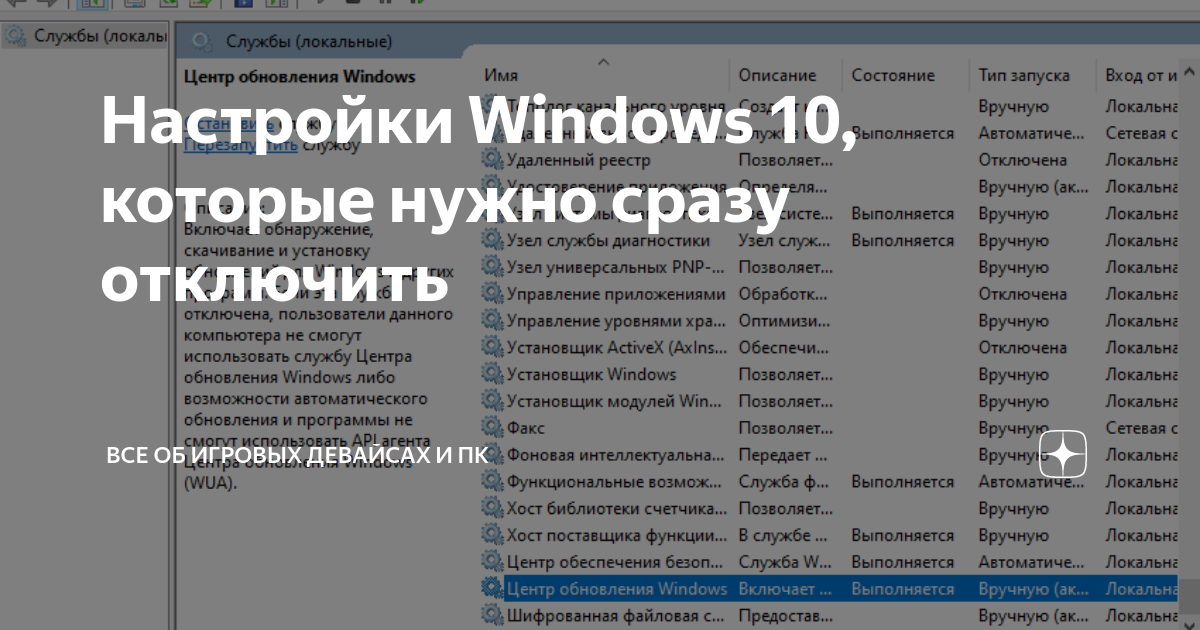
Task: Click the gear icon in the Службы (локальные) header
Action: 202,42
